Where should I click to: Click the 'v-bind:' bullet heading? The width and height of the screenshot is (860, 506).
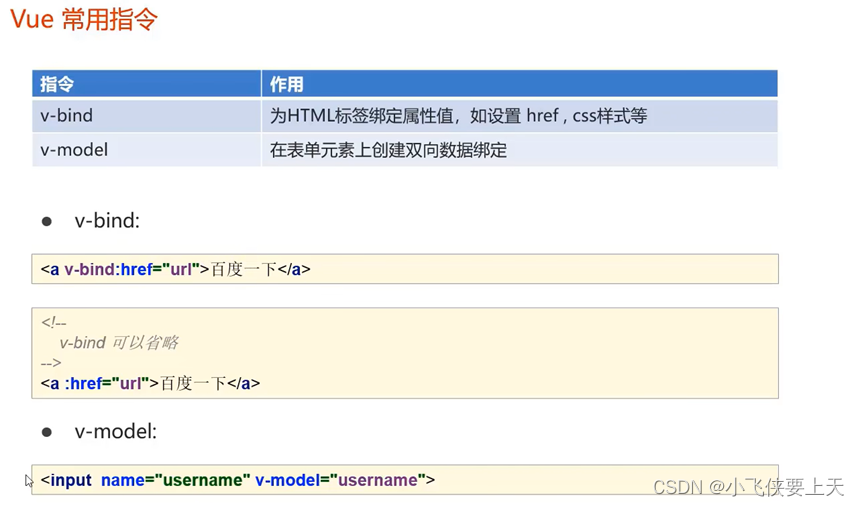(x=107, y=221)
